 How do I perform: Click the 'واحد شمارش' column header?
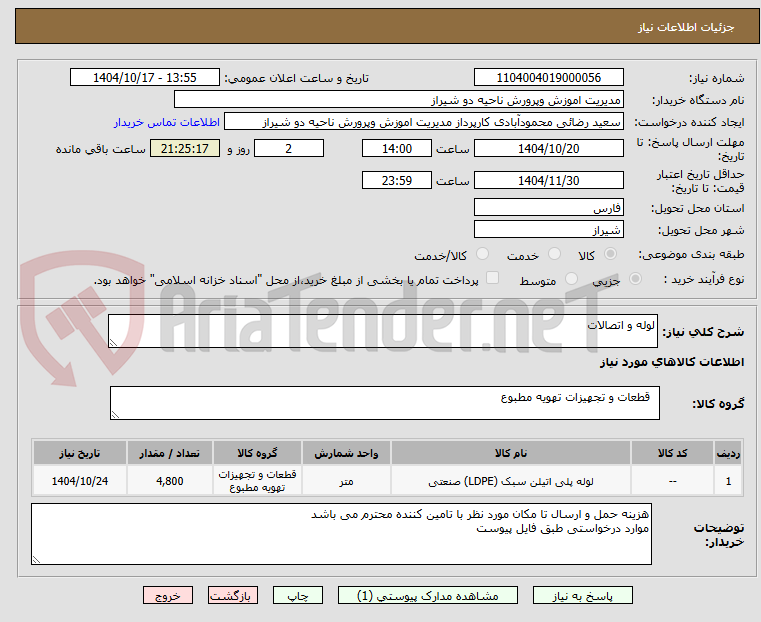click(346, 453)
